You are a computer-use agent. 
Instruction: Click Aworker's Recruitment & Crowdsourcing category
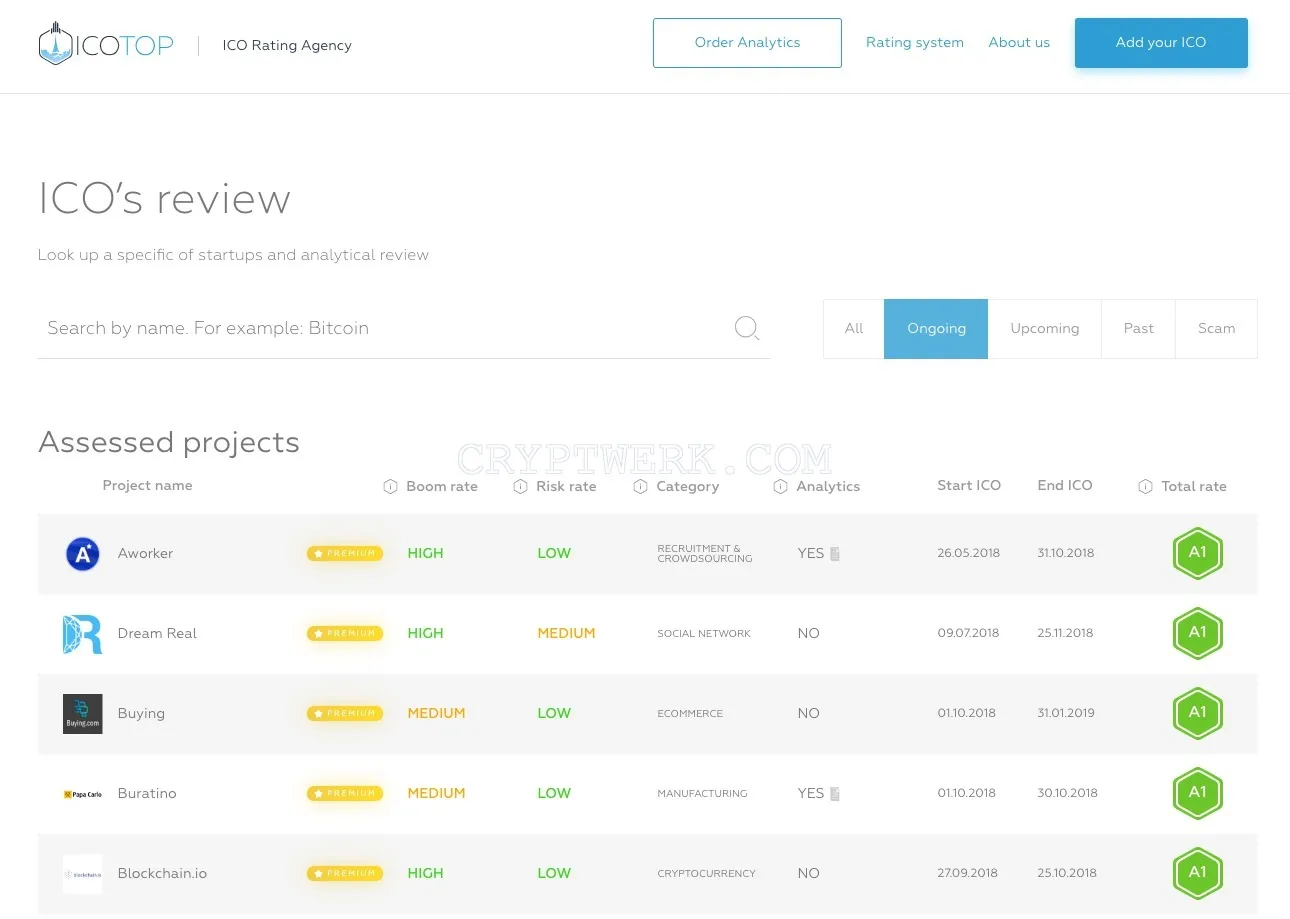tap(705, 554)
